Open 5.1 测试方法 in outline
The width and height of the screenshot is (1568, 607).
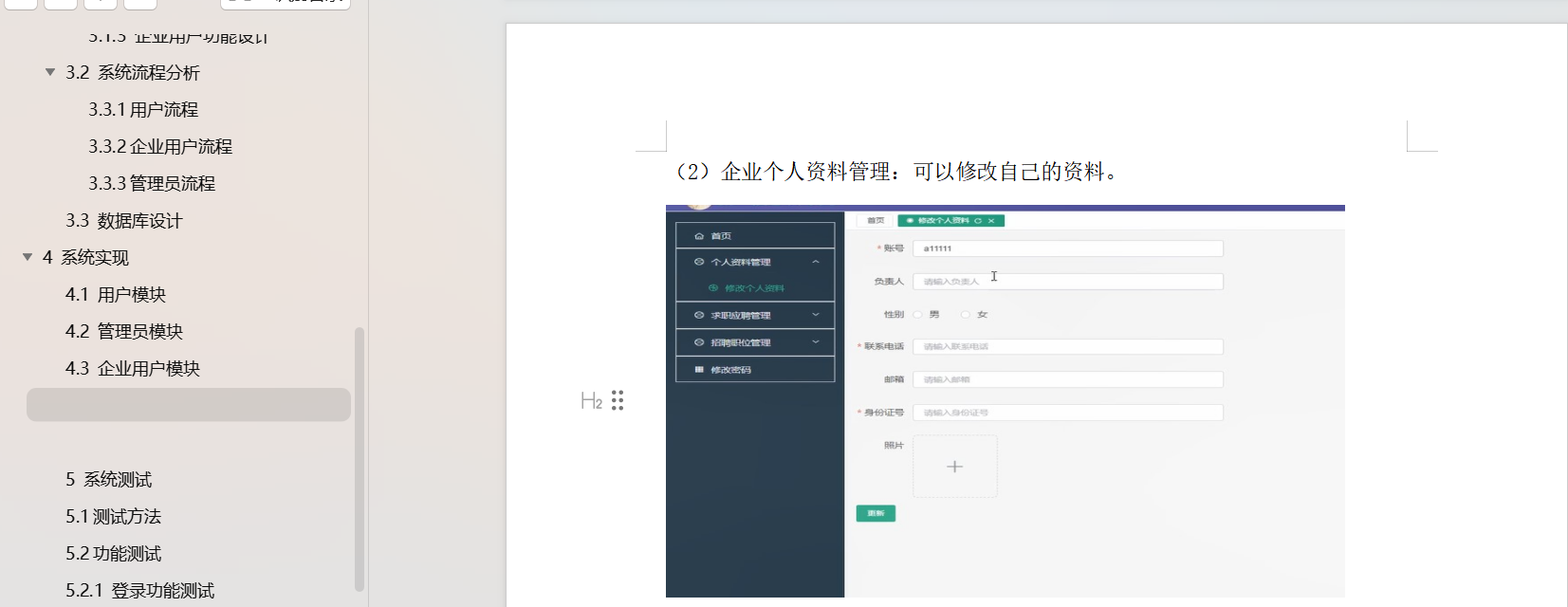pos(113,517)
